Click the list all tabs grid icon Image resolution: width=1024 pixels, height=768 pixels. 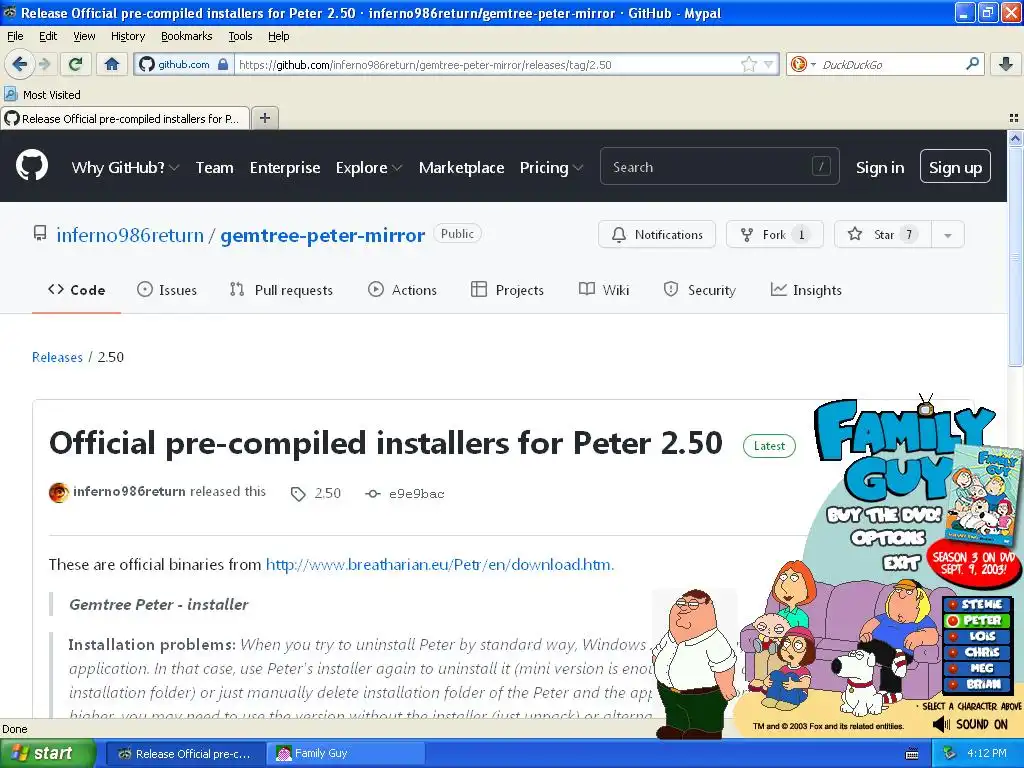1014,118
